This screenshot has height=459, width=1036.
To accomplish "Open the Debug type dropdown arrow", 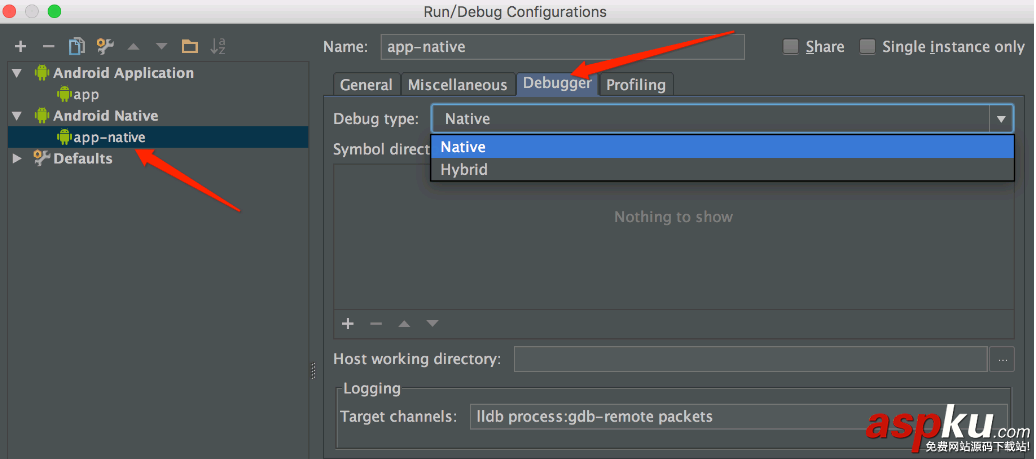I will tap(1000, 119).
